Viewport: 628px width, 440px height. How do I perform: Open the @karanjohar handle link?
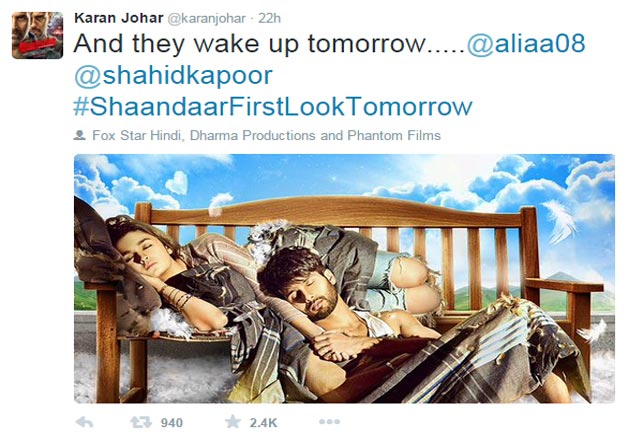coord(206,19)
